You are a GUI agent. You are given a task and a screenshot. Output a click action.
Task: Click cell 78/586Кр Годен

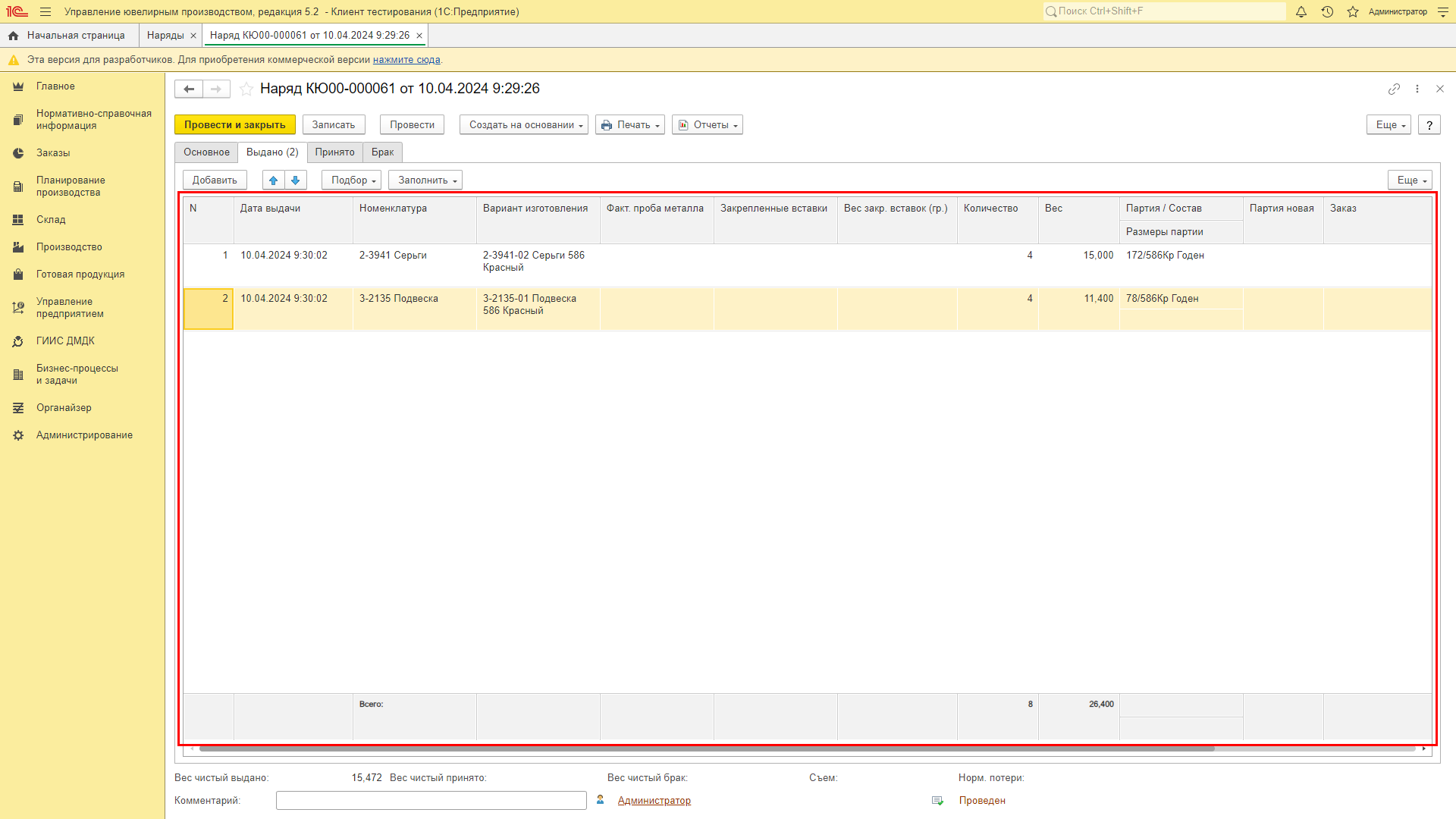coord(1181,299)
